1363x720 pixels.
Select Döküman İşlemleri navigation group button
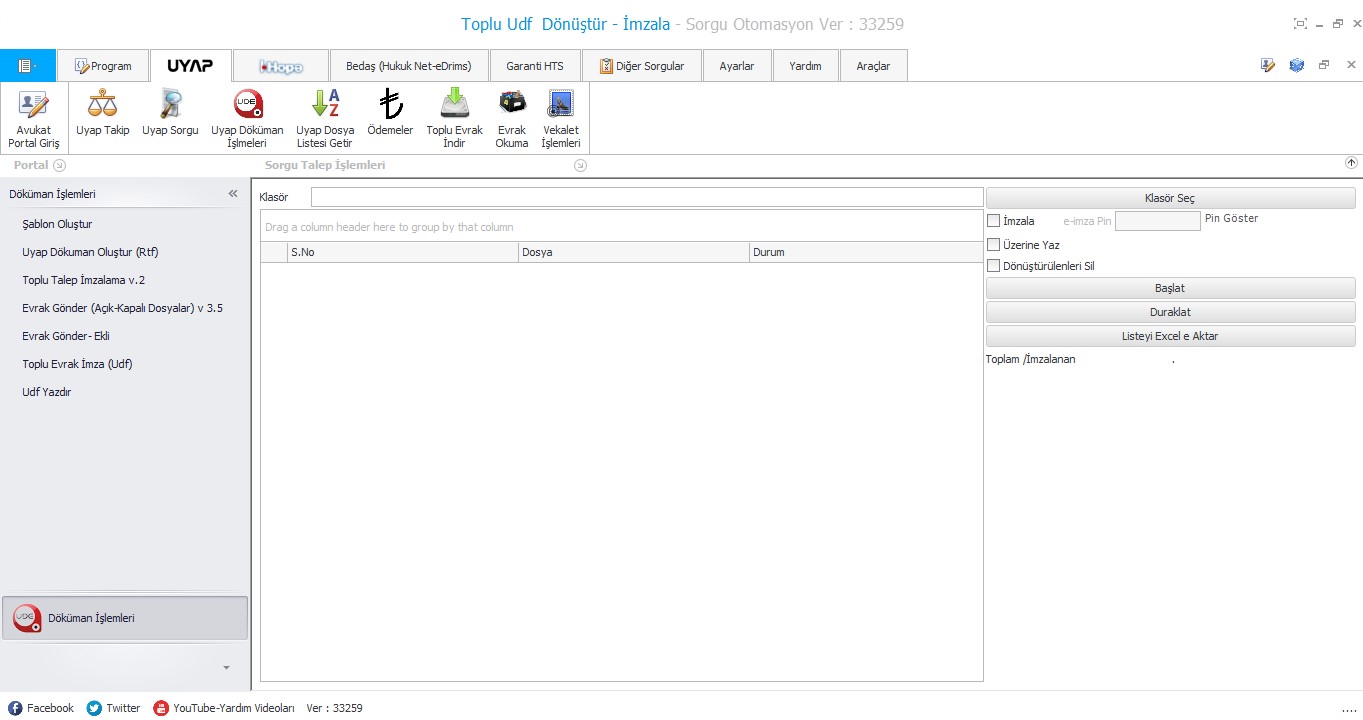click(125, 618)
